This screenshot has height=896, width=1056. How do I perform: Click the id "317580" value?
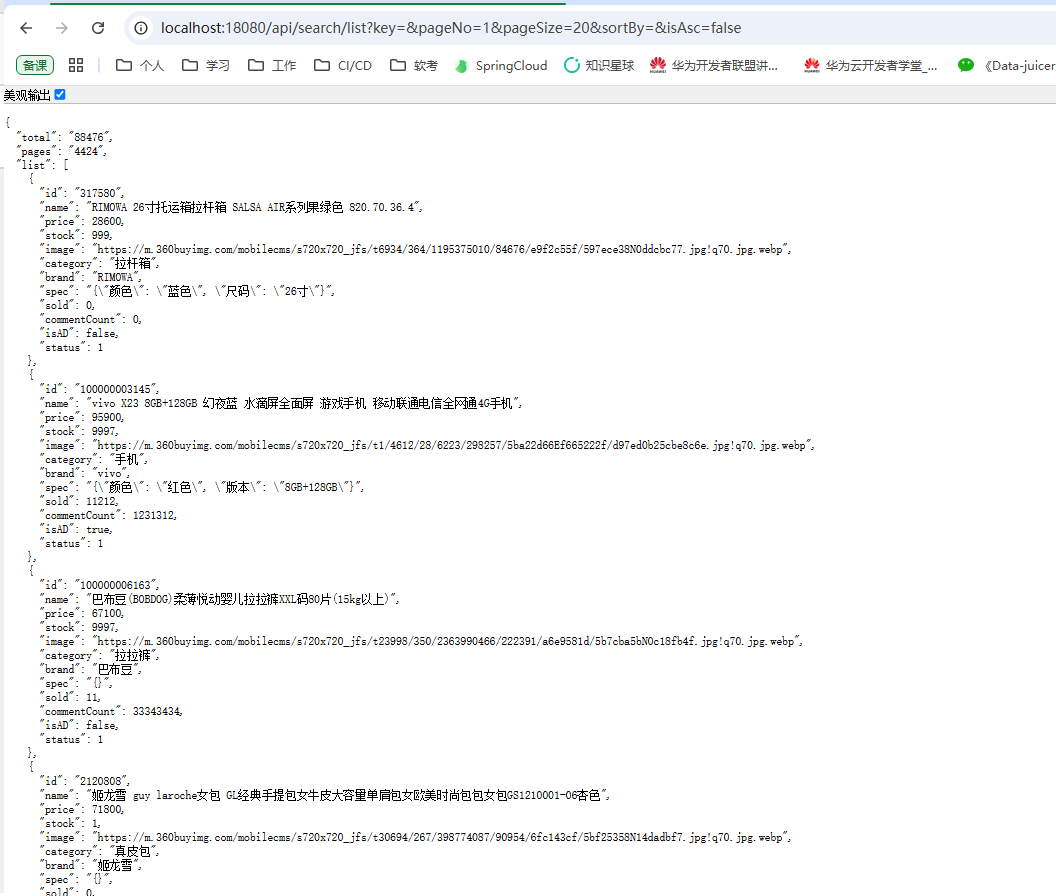coord(99,193)
